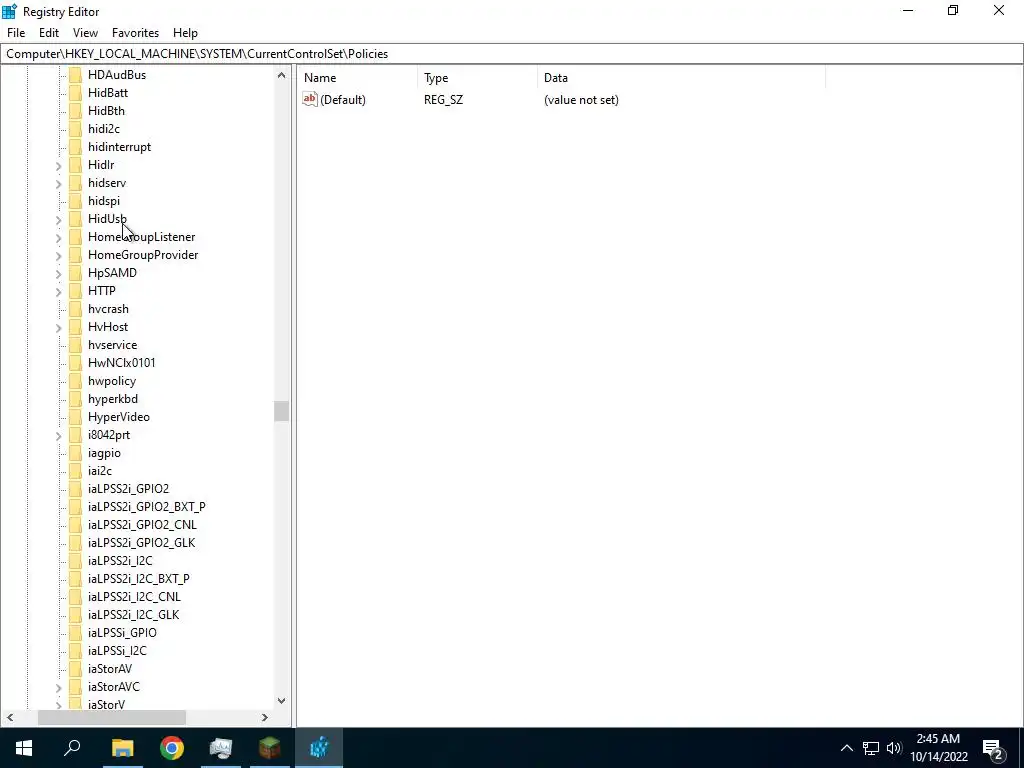Click the tree vertical scrollbar thumb
Viewport: 1024px width, 768px height.
(281, 411)
